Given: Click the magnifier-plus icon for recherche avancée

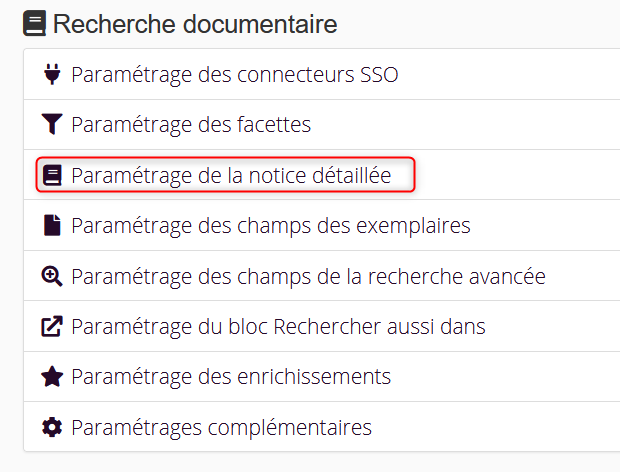Looking at the screenshot, I should click(52, 276).
